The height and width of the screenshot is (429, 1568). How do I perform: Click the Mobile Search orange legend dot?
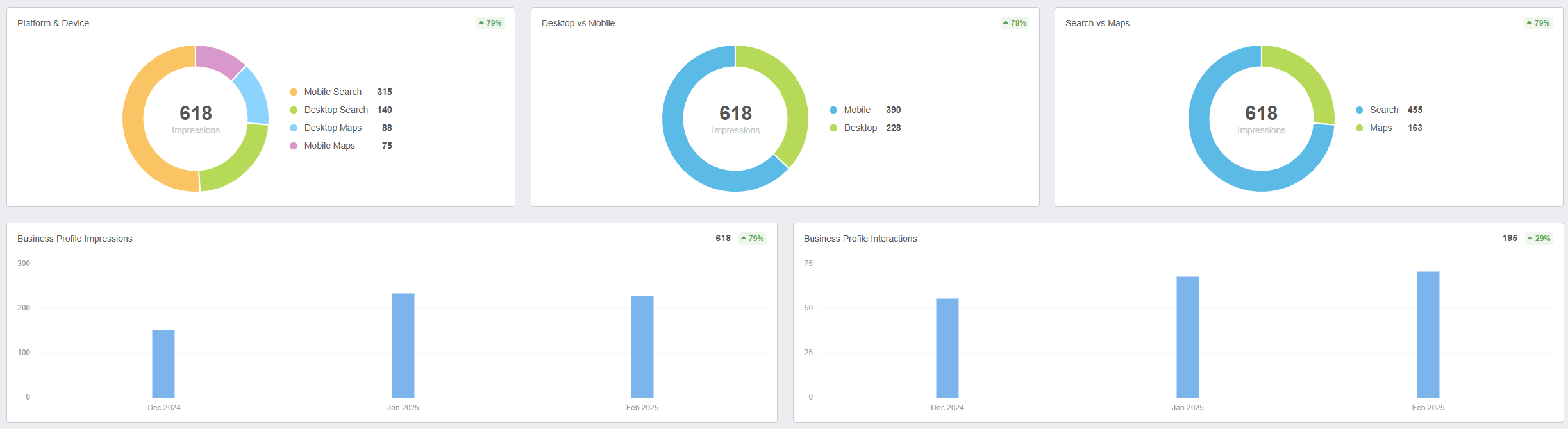coord(294,92)
